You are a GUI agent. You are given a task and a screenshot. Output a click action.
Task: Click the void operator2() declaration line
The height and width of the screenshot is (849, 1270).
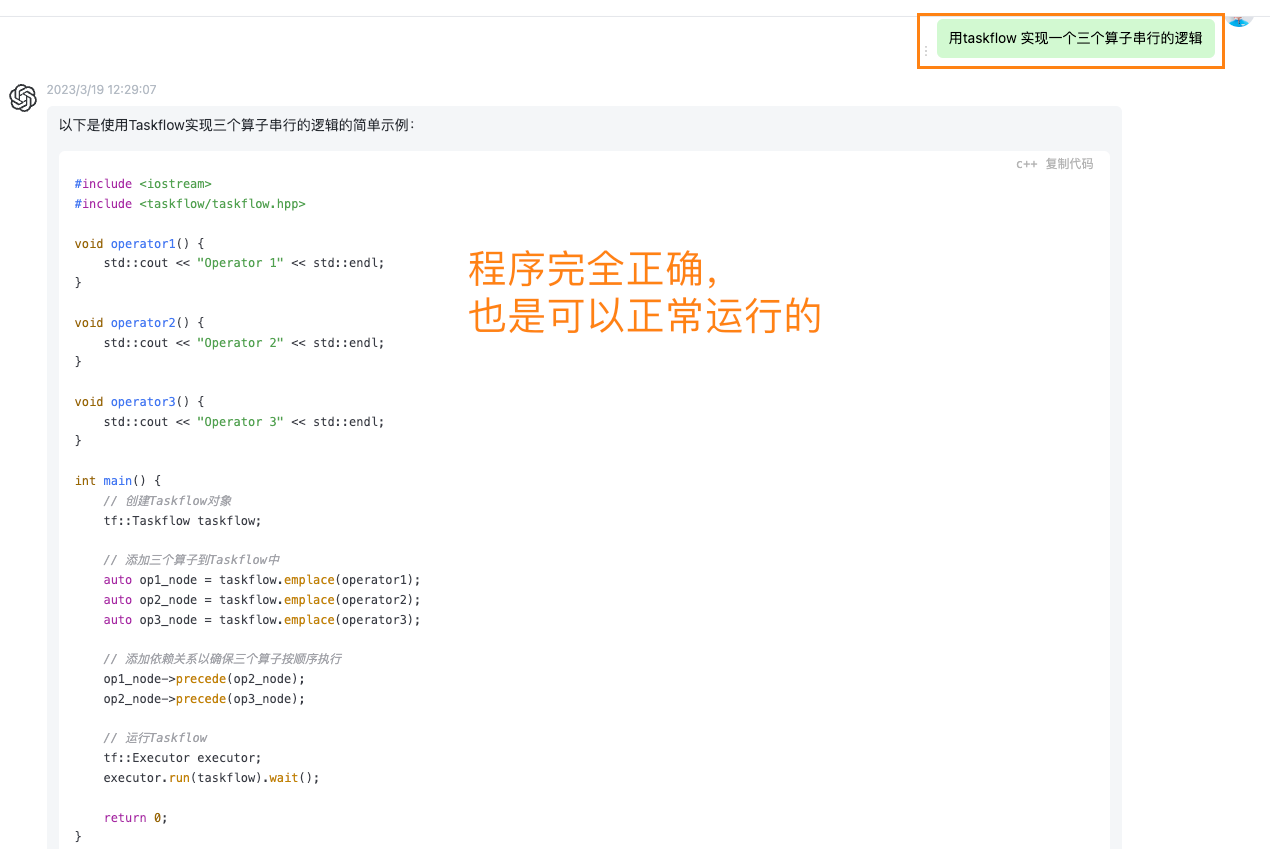139,323
